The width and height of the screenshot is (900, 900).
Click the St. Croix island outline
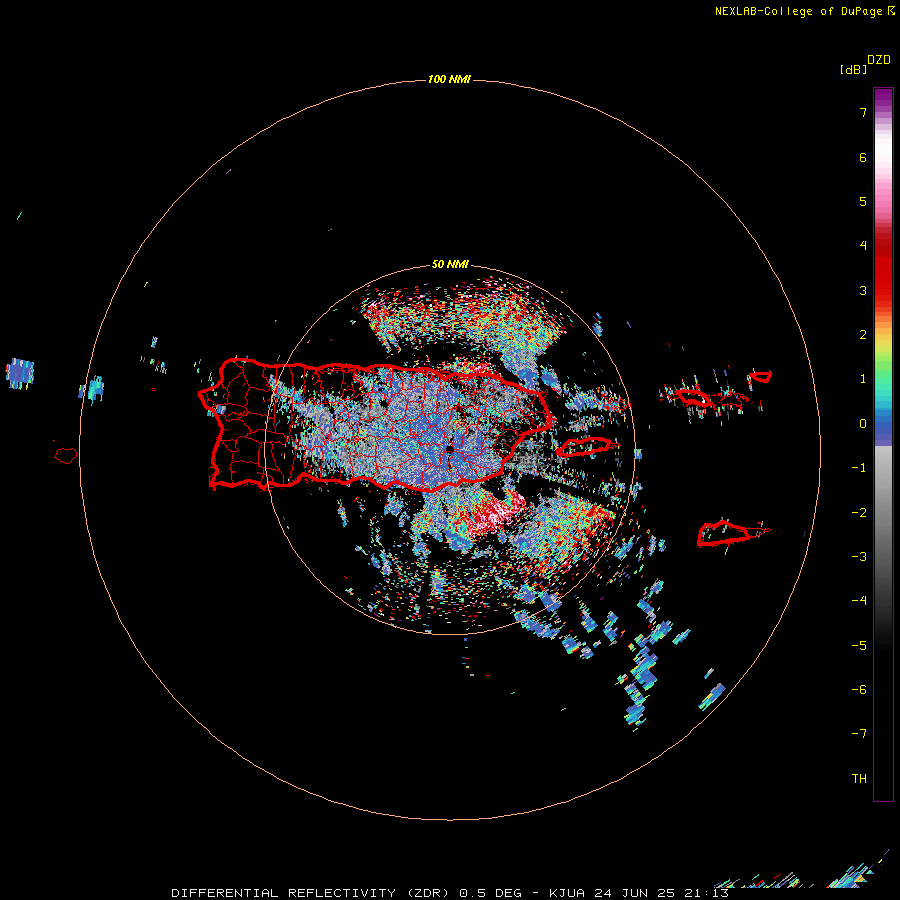tap(726, 534)
